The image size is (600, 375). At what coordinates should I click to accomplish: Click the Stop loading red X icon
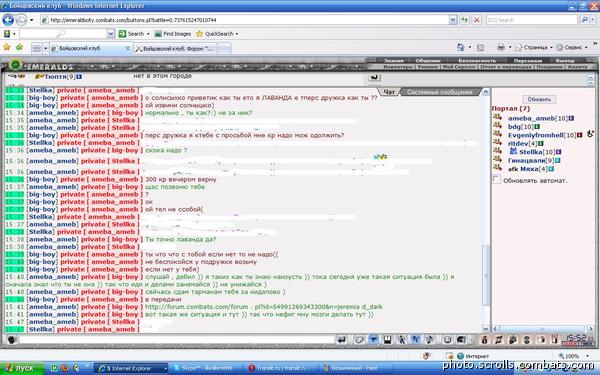click(x=476, y=20)
